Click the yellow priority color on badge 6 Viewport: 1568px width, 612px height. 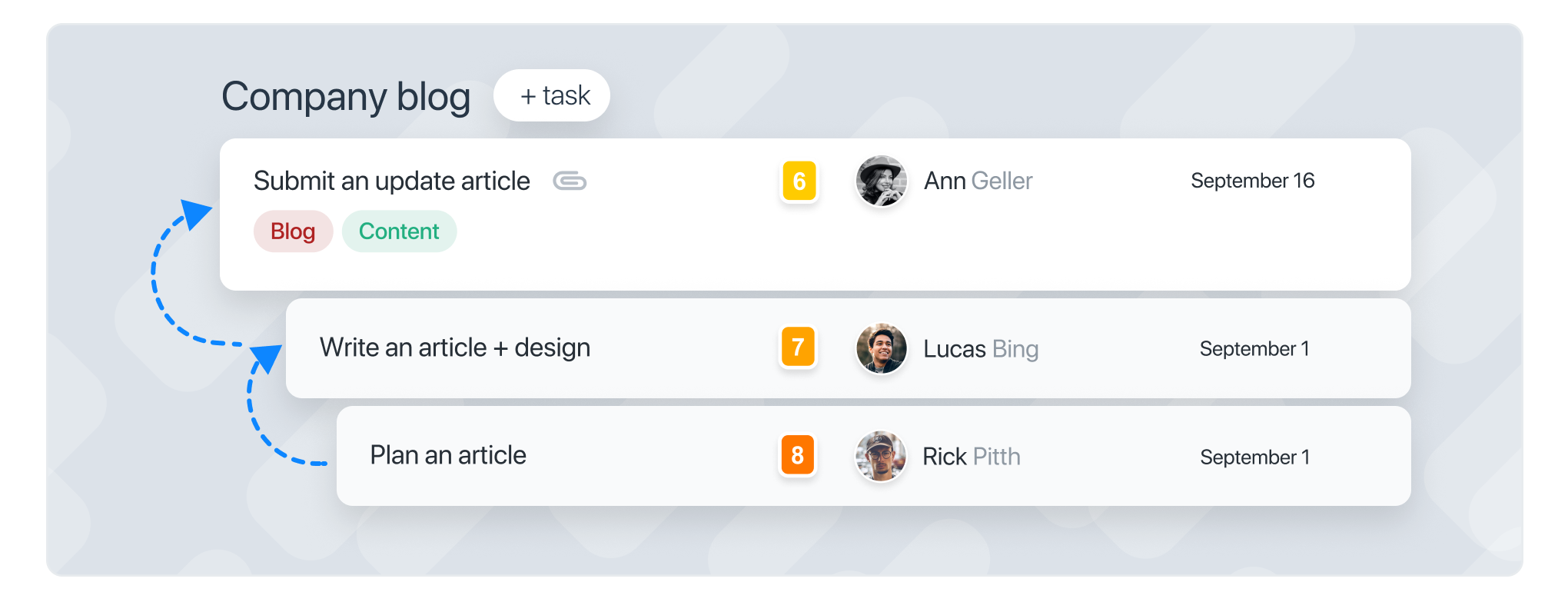click(x=799, y=181)
